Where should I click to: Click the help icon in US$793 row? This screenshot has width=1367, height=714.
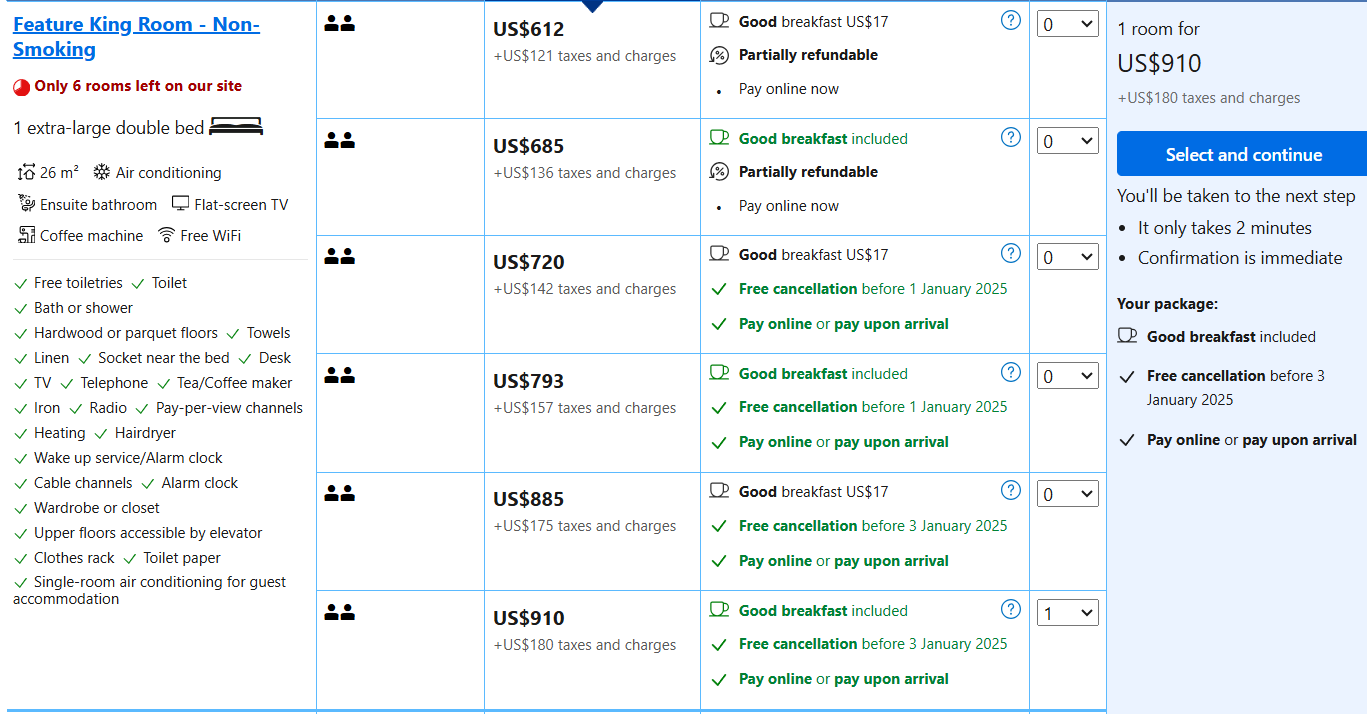[x=1011, y=372]
